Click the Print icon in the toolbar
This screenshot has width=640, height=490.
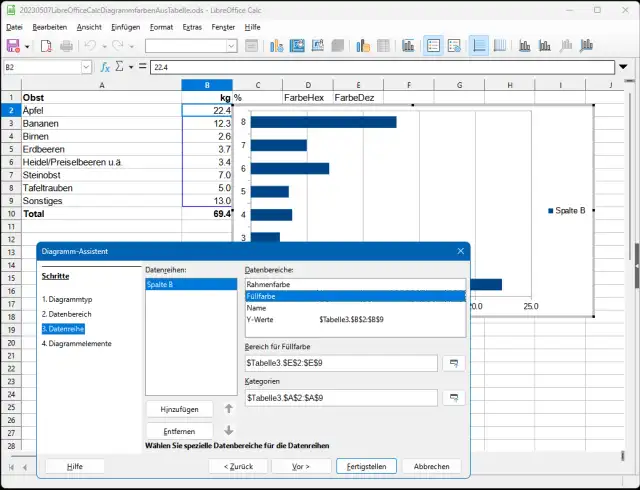pyautogui.click(x=66, y=46)
